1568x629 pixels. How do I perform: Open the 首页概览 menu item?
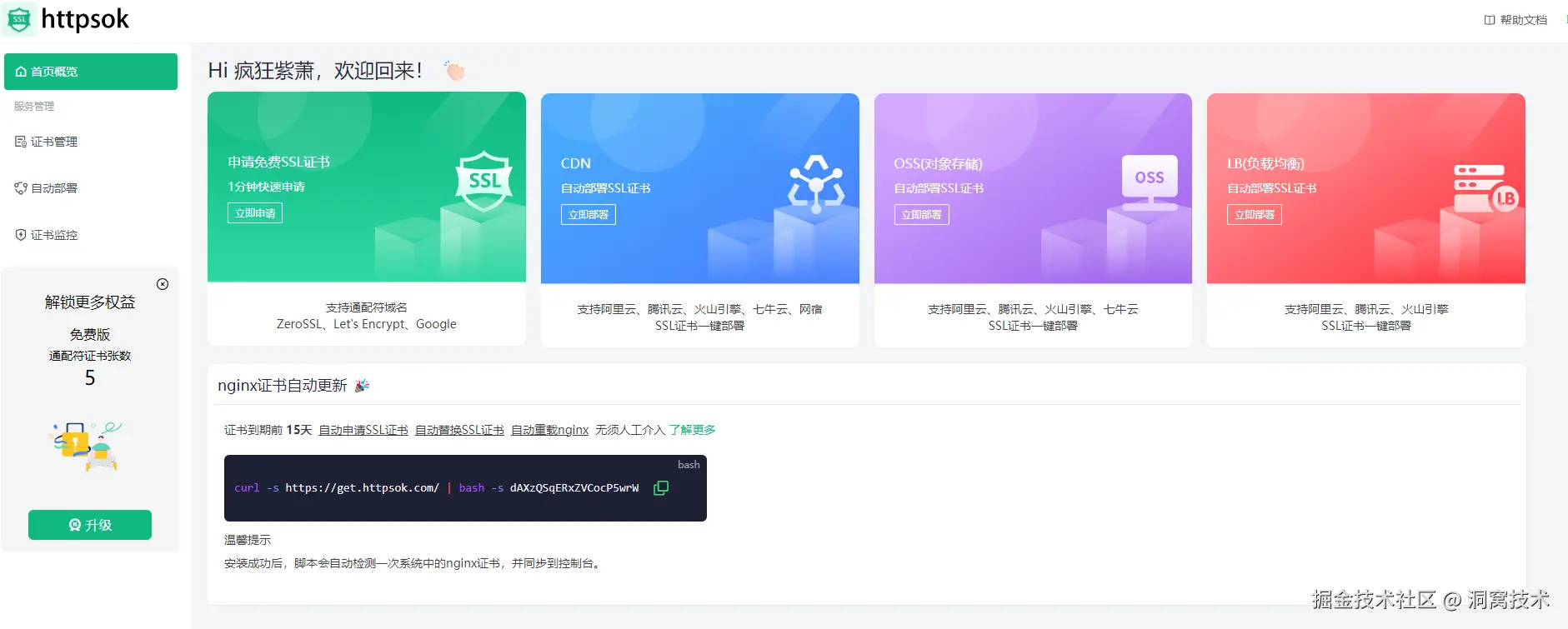click(x=91, y=72)
